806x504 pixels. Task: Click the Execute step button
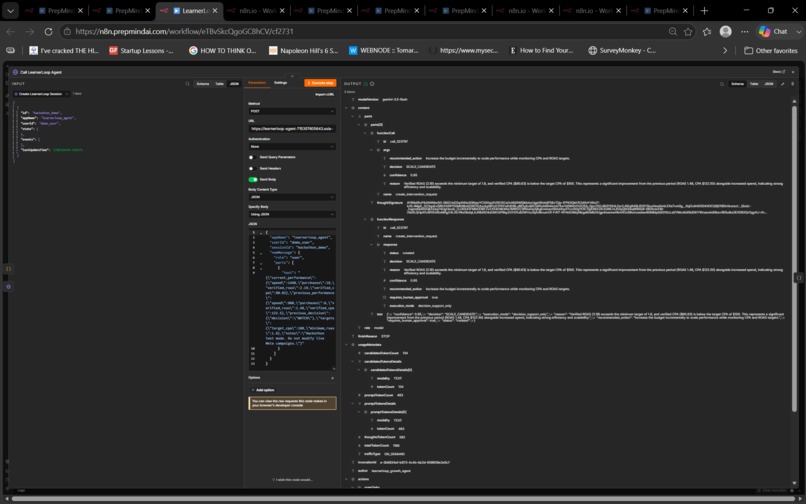320,83
